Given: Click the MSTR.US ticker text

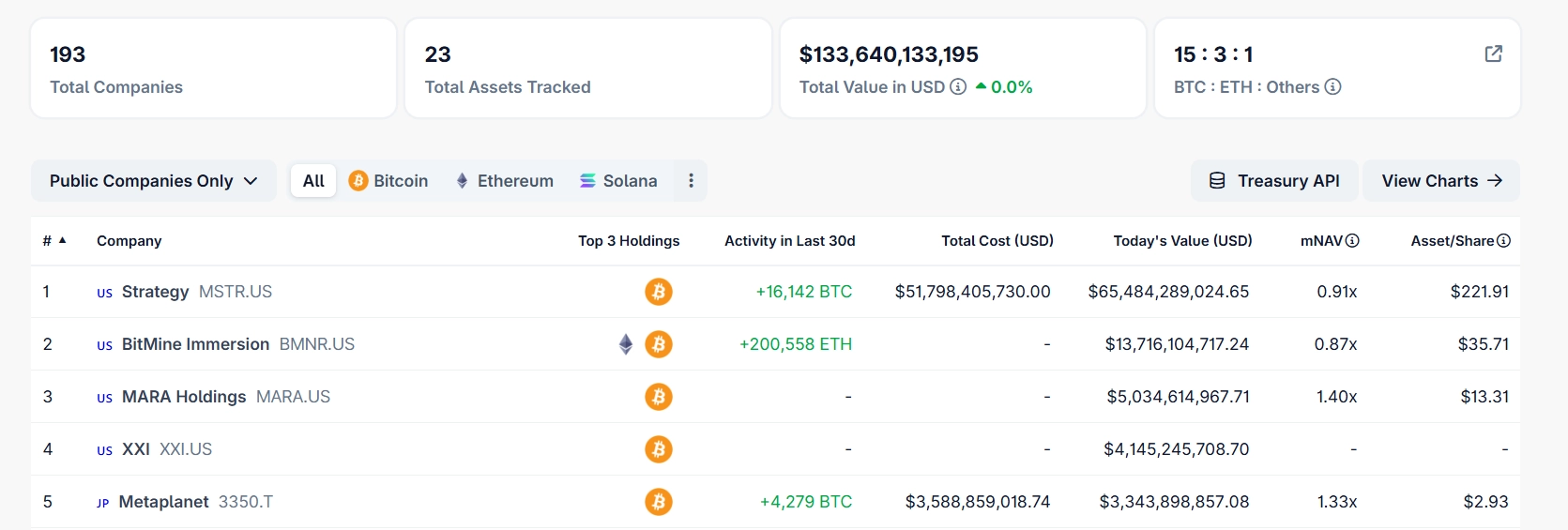Looking at the screenshot, I should point(236,292).
